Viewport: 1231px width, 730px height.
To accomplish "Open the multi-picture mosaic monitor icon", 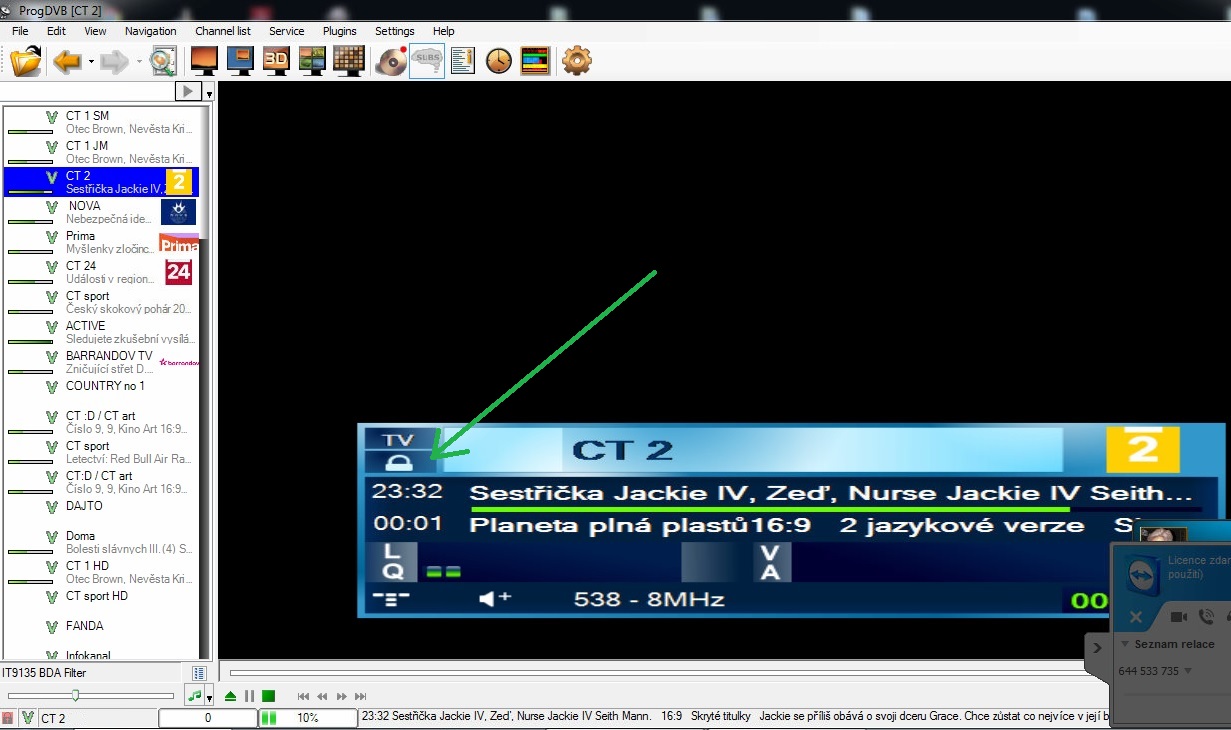I will [x=312, y=61].
